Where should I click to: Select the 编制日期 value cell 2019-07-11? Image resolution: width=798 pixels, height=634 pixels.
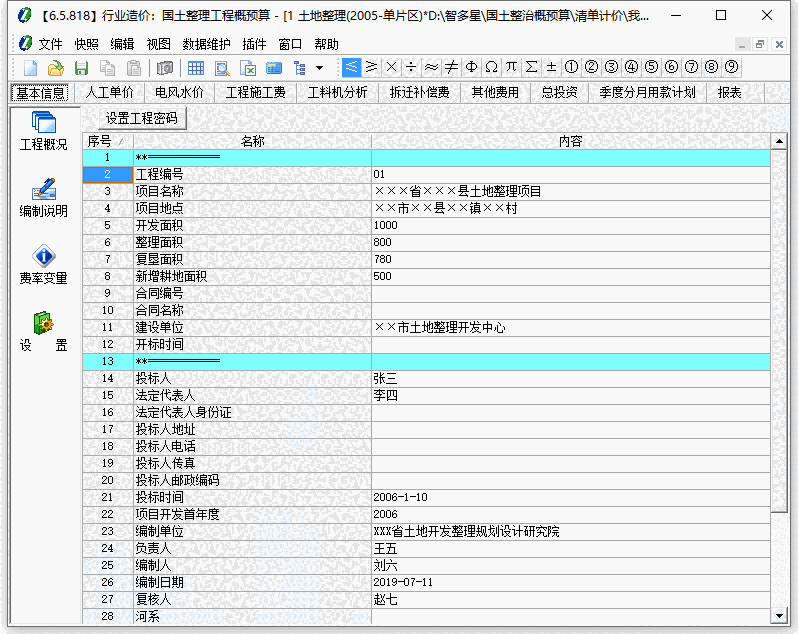pyautogui.click(x=570, y=582)
